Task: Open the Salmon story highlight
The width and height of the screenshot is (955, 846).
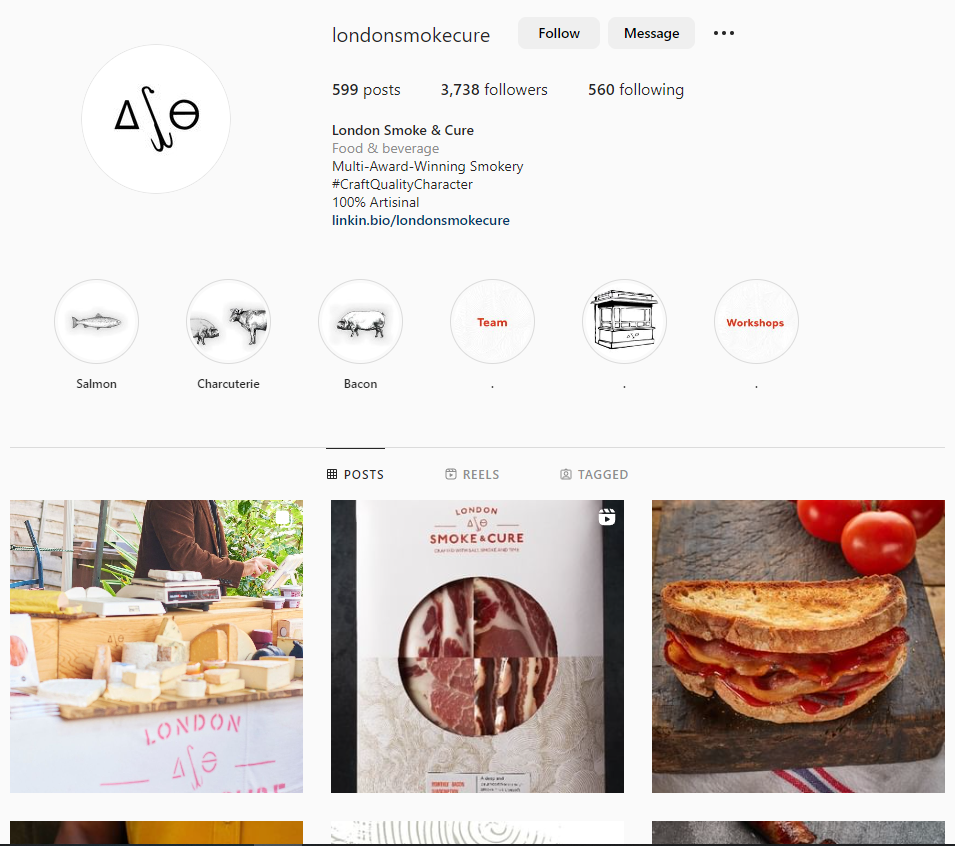Action: coord(96,322)
